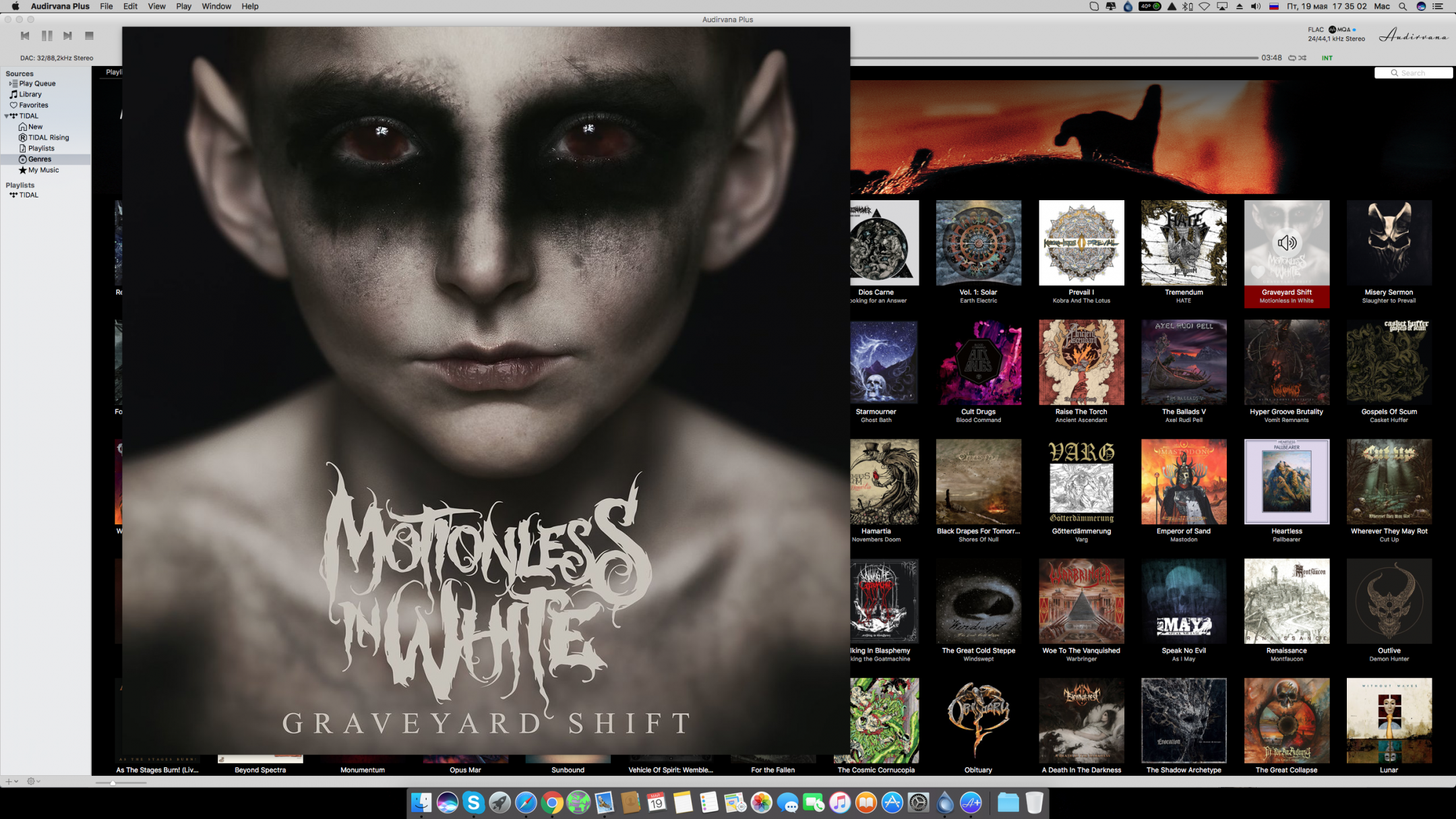Click the Hyper Groove Brutality album title

coord(1286,412)
